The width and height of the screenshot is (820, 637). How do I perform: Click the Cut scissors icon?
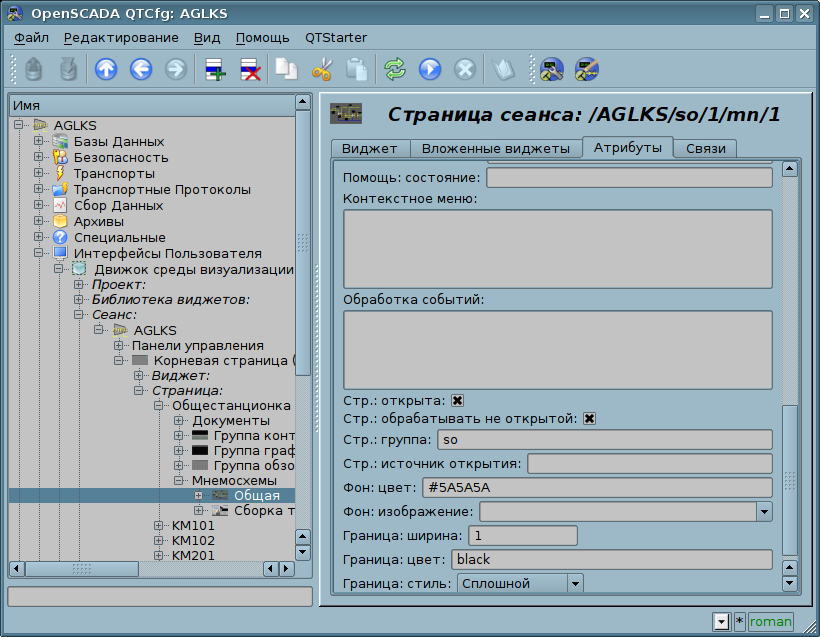point(321,69)
